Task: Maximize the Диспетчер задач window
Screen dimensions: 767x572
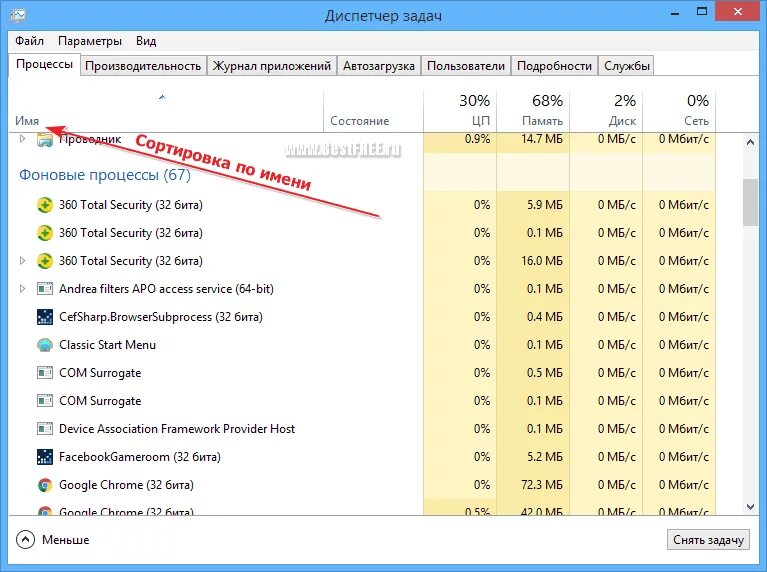Action: tap(701, 12)
